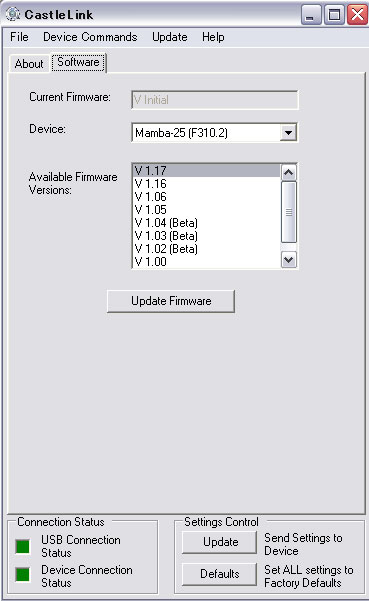This screenshot has width=369, height=601.
Task: Open the Help menu
Action: point(213,37)
